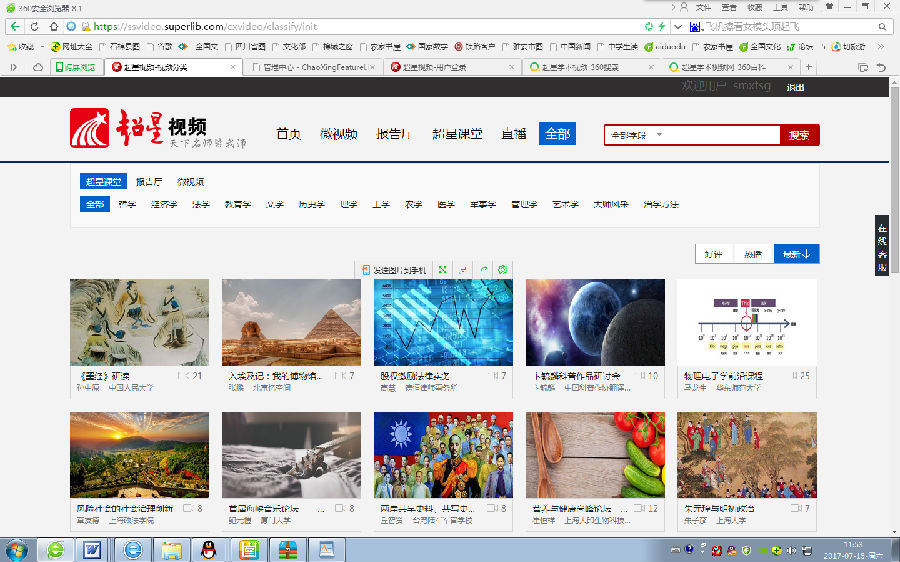Open the timeline diagram course thumbnail
Viewport: 900px width, 562px height.
[747, 323]
